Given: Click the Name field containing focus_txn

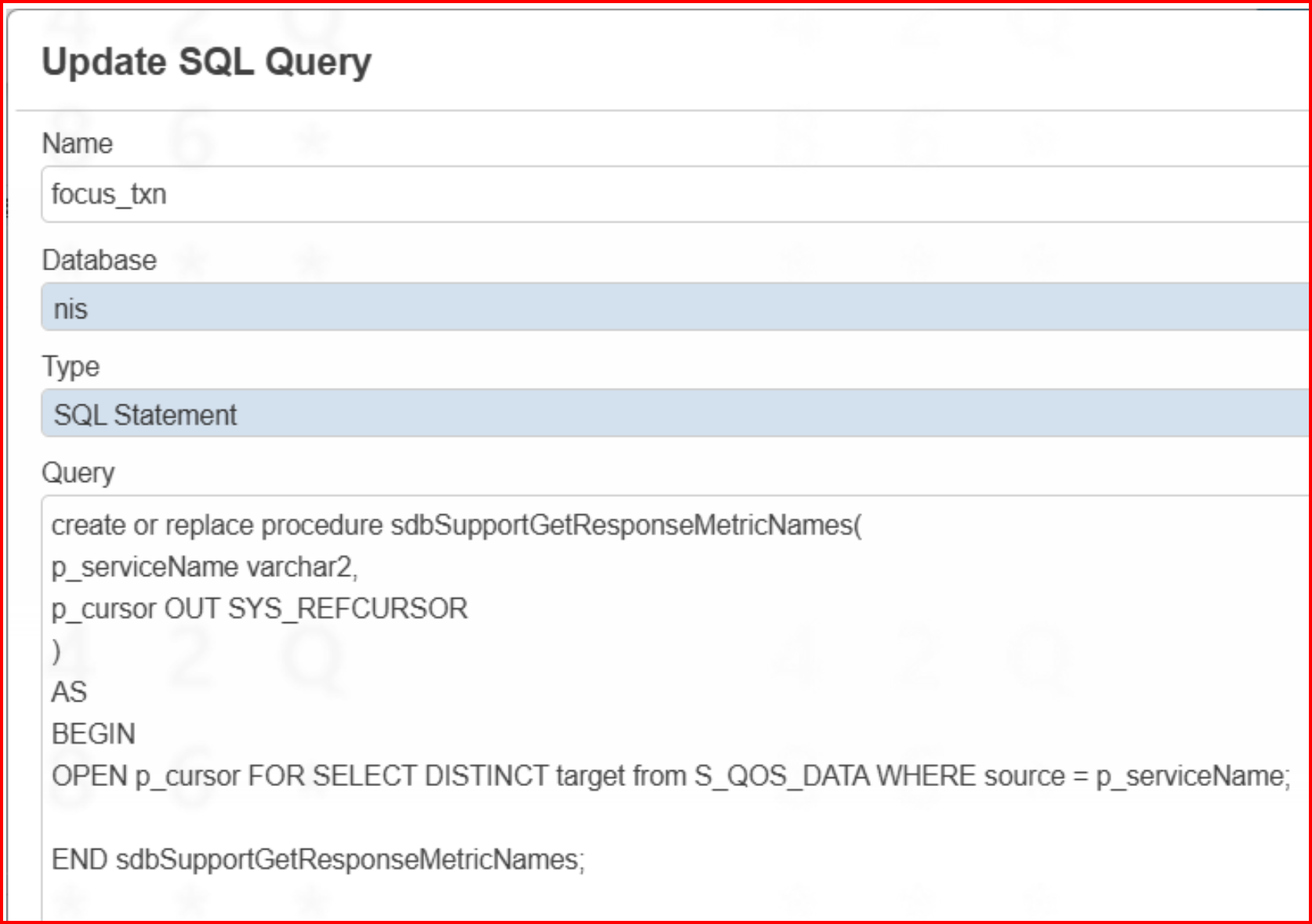Looking at the screenshot, I should point(674,194).
